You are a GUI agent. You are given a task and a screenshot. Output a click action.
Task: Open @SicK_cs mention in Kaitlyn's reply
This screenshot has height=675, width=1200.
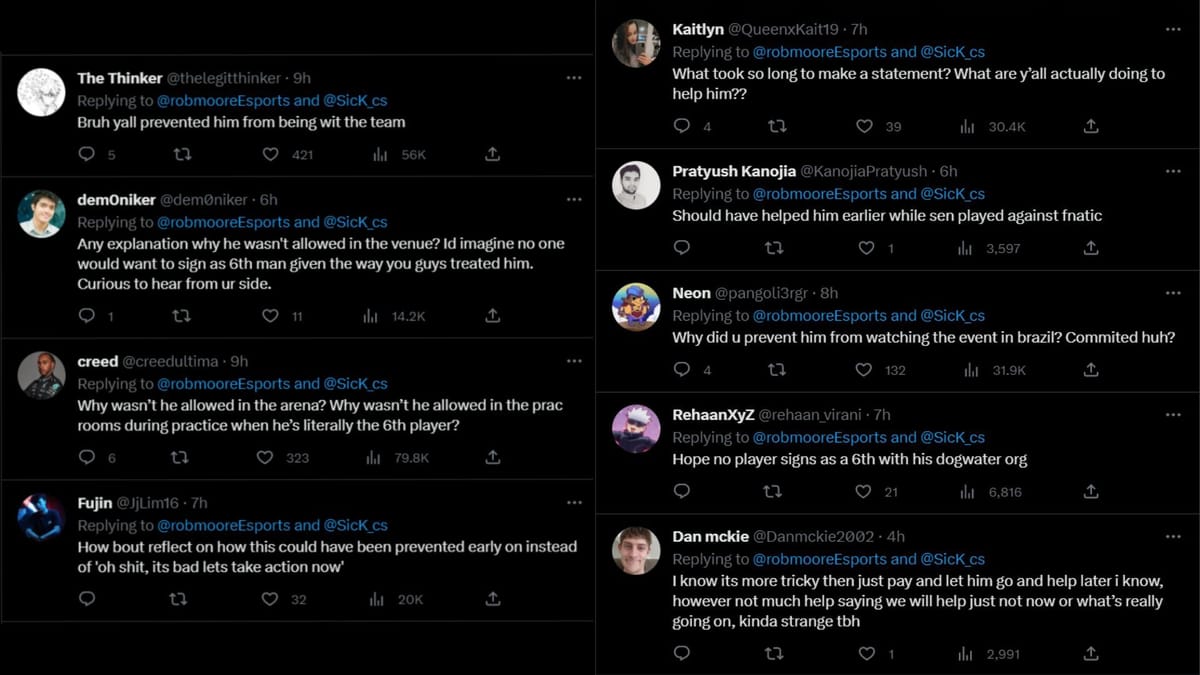tap(951, 51)
